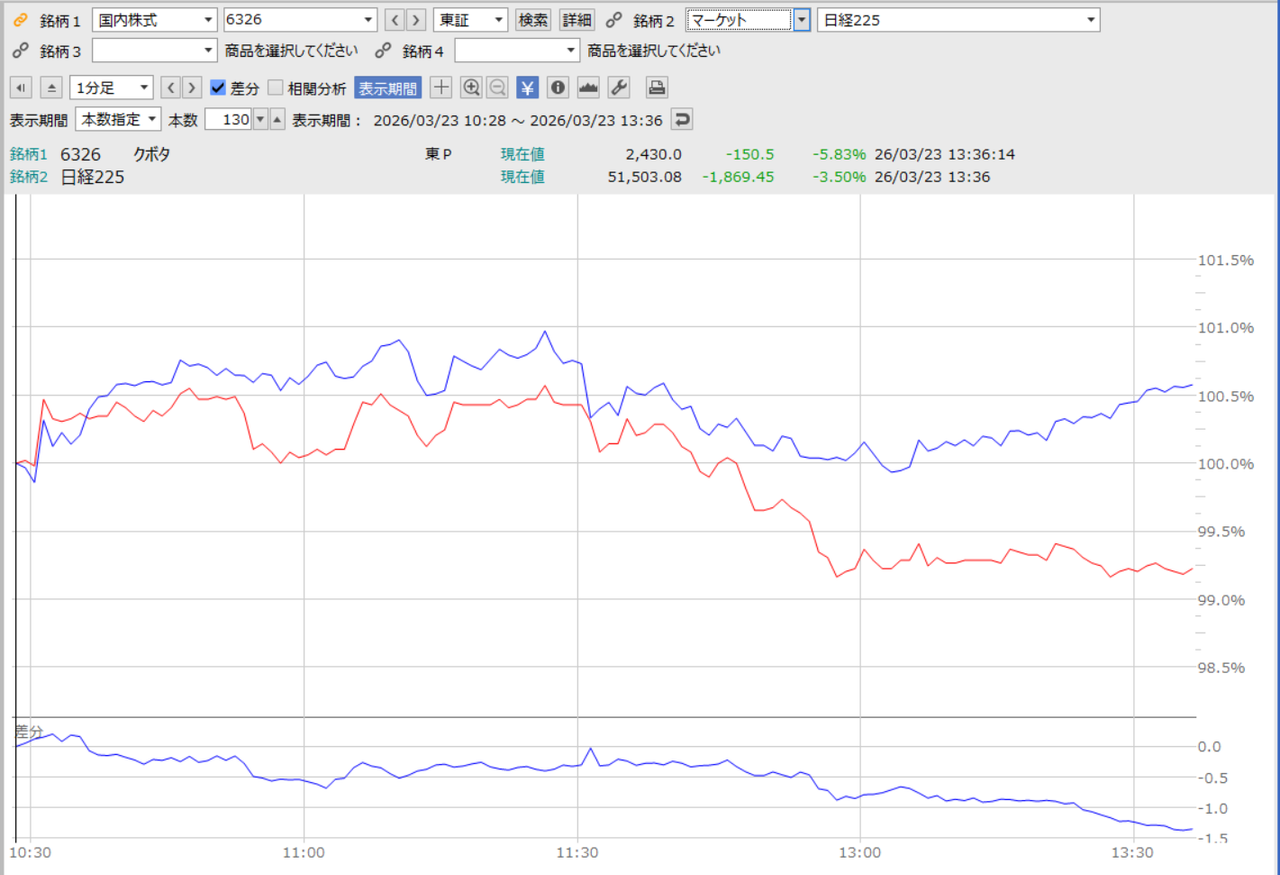Zoom in using the magnifier plus icon

(x=472, y=88)
